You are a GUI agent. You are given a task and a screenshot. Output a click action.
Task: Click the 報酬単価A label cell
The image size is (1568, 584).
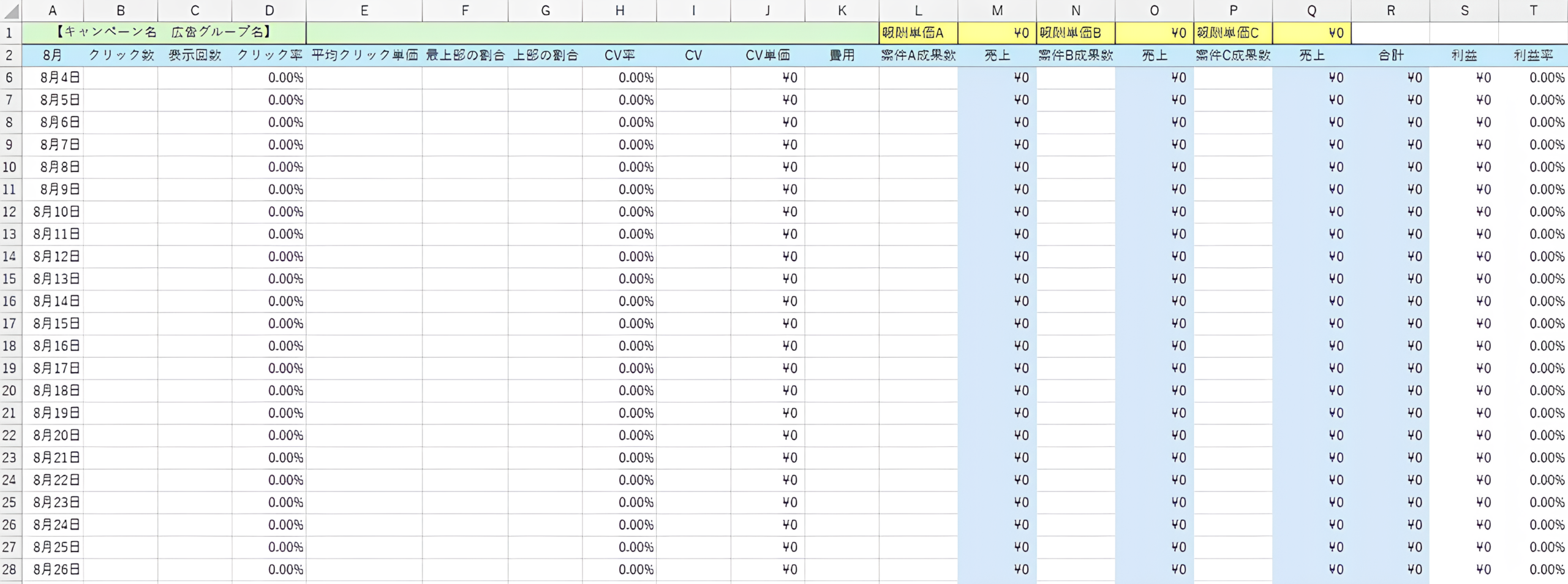point(918,33)
